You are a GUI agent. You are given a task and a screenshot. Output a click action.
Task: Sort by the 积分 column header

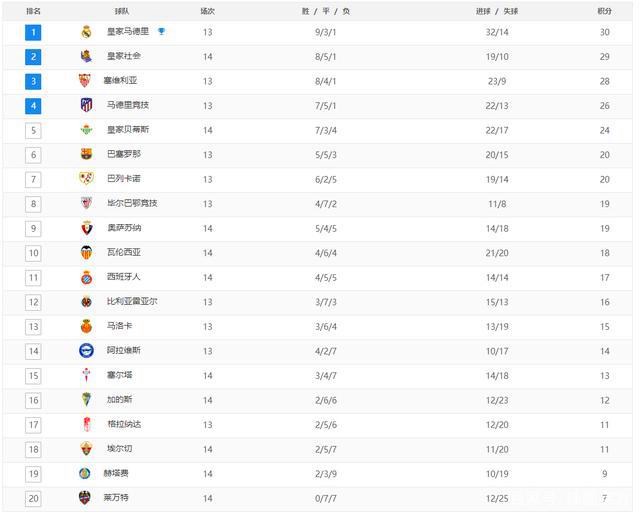pos(604,10)
